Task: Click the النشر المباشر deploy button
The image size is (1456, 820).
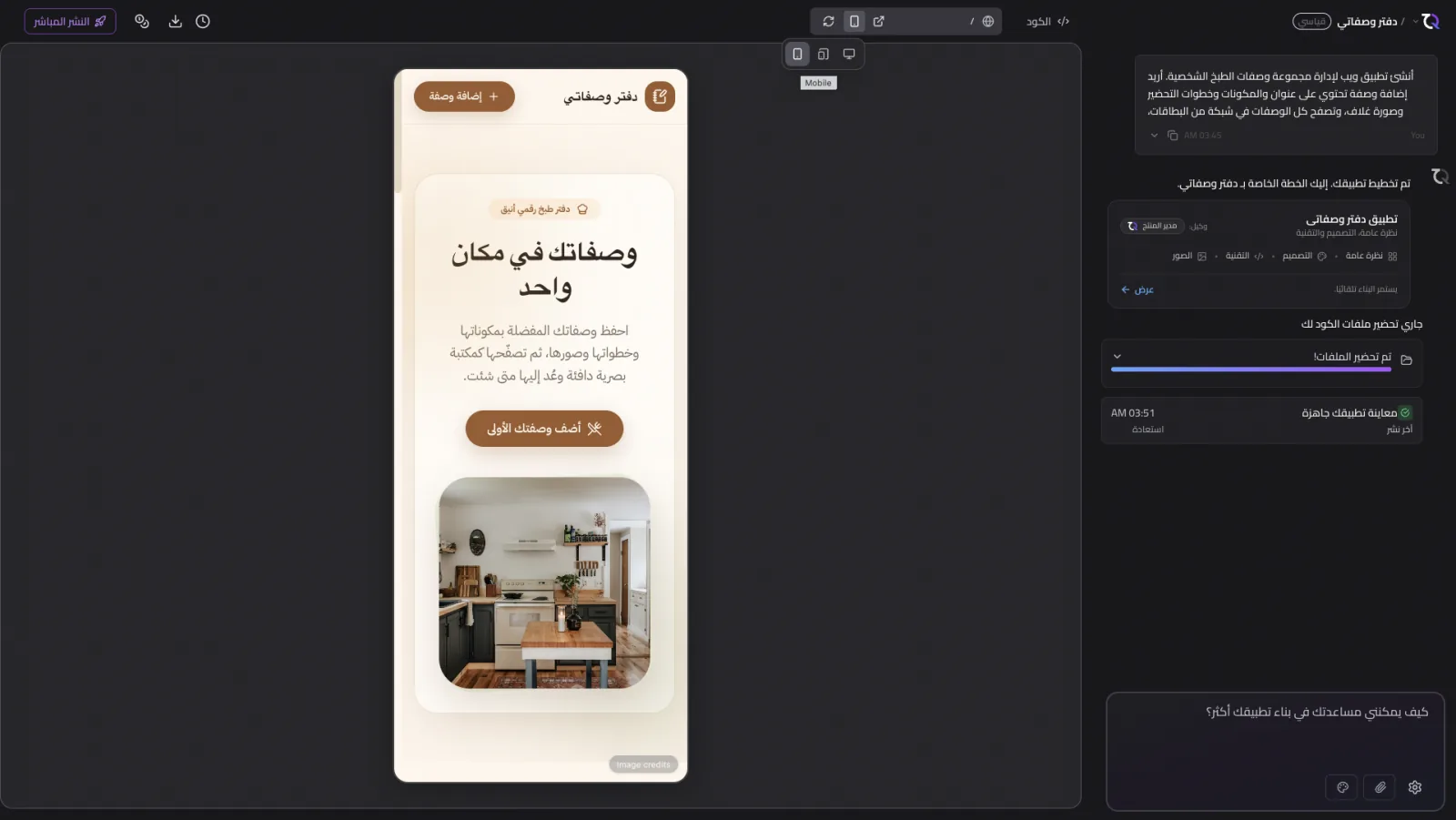Action: tap(70, 21)
